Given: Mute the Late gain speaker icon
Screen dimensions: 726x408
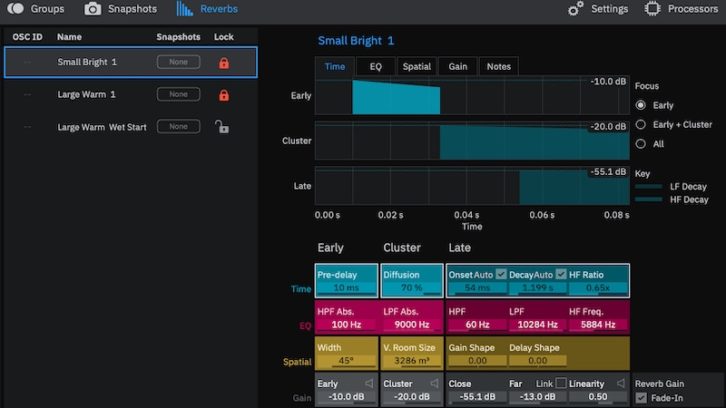Looking at the screenshot, I should (x=620, y=383).
